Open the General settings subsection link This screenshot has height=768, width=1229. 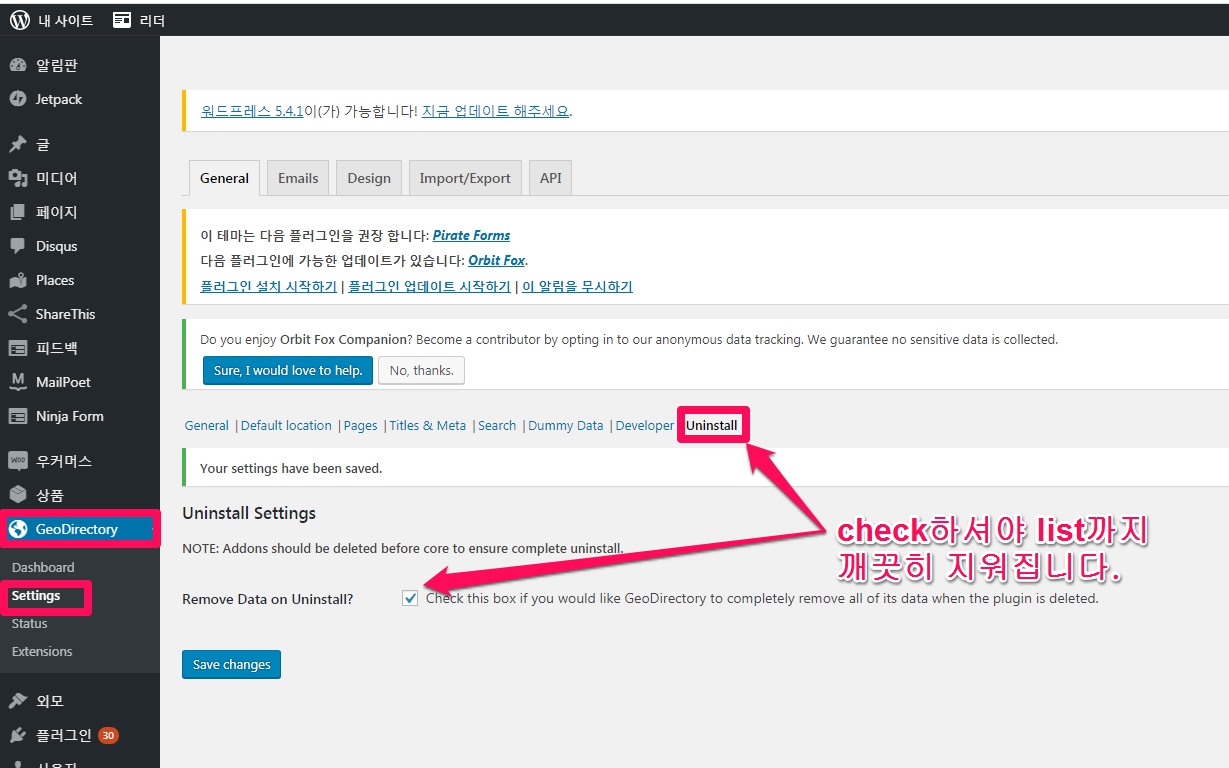207,425
